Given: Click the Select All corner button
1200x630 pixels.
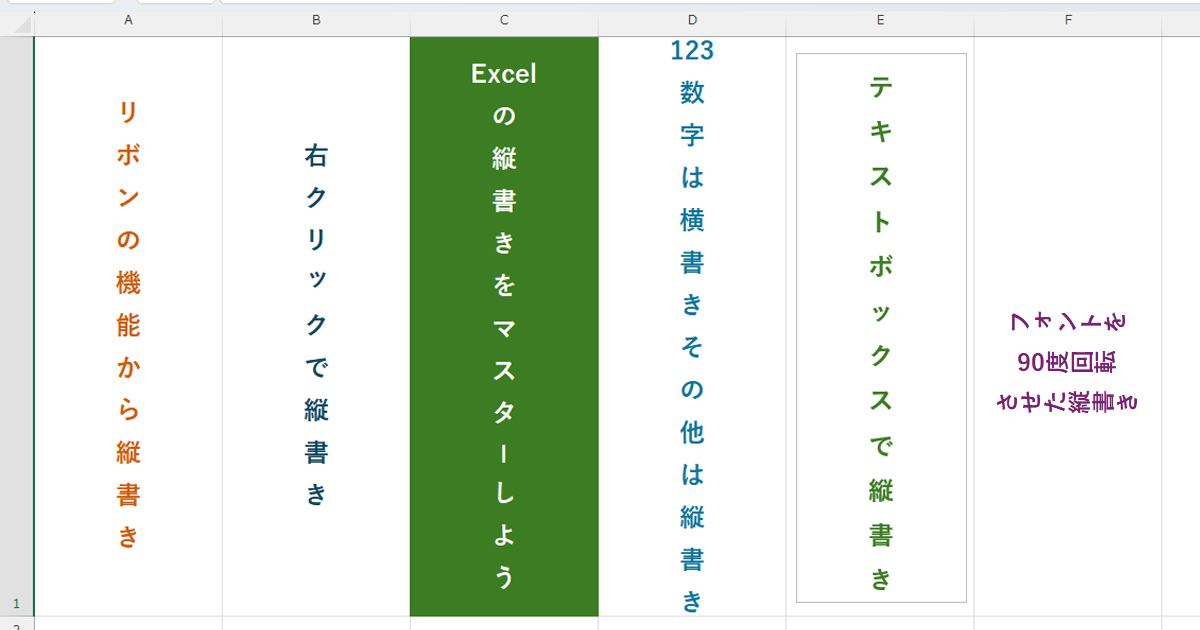Looking at the screenshot, I should point(16,20).
